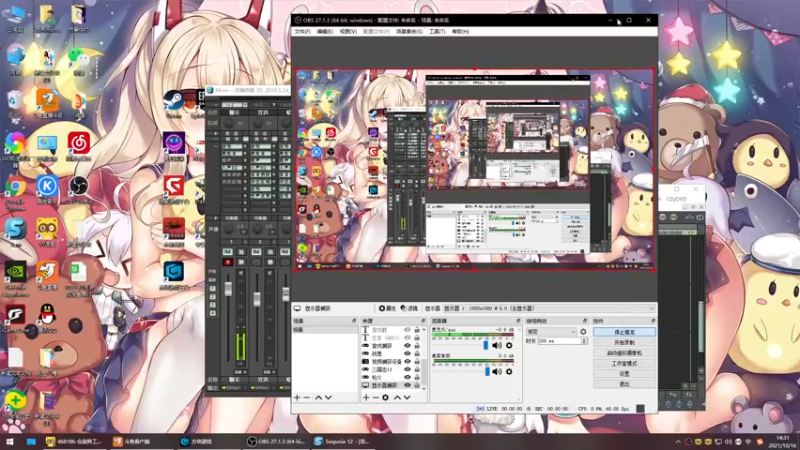The width and height of the screenshot is (800, 450).
Task: Show hidden system tray icons chevron
Action: click(678, 442)
